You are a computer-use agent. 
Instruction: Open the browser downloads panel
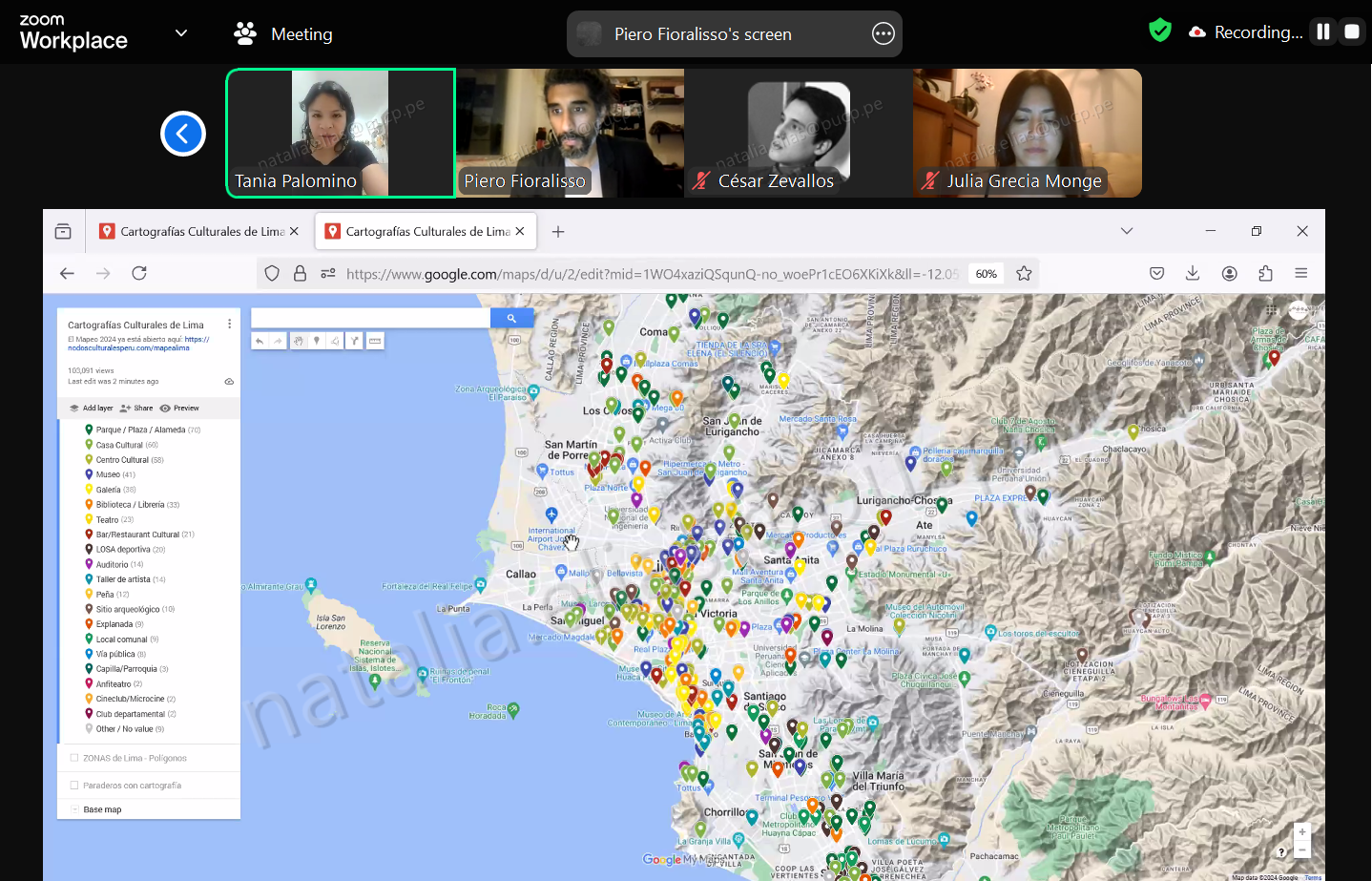1193,273
